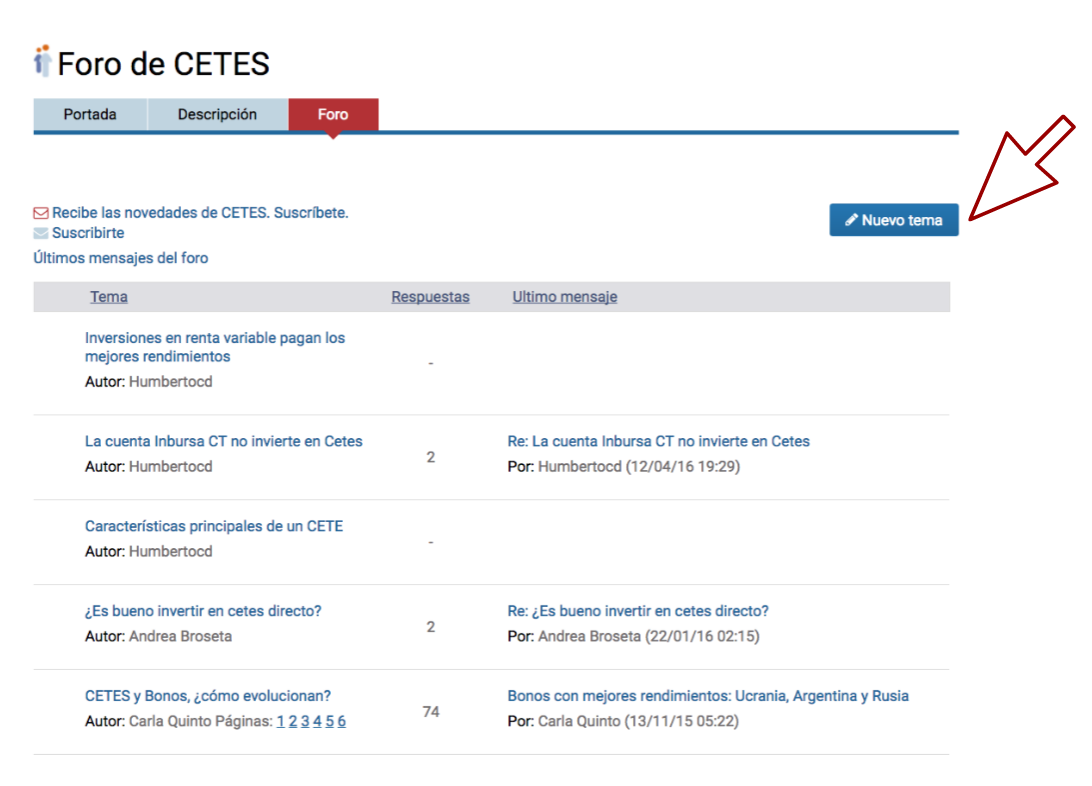This screenshot has height=786, width=1092.
Task: Go to page 4 of CETES y Bonos
Action: pos(317,722)
